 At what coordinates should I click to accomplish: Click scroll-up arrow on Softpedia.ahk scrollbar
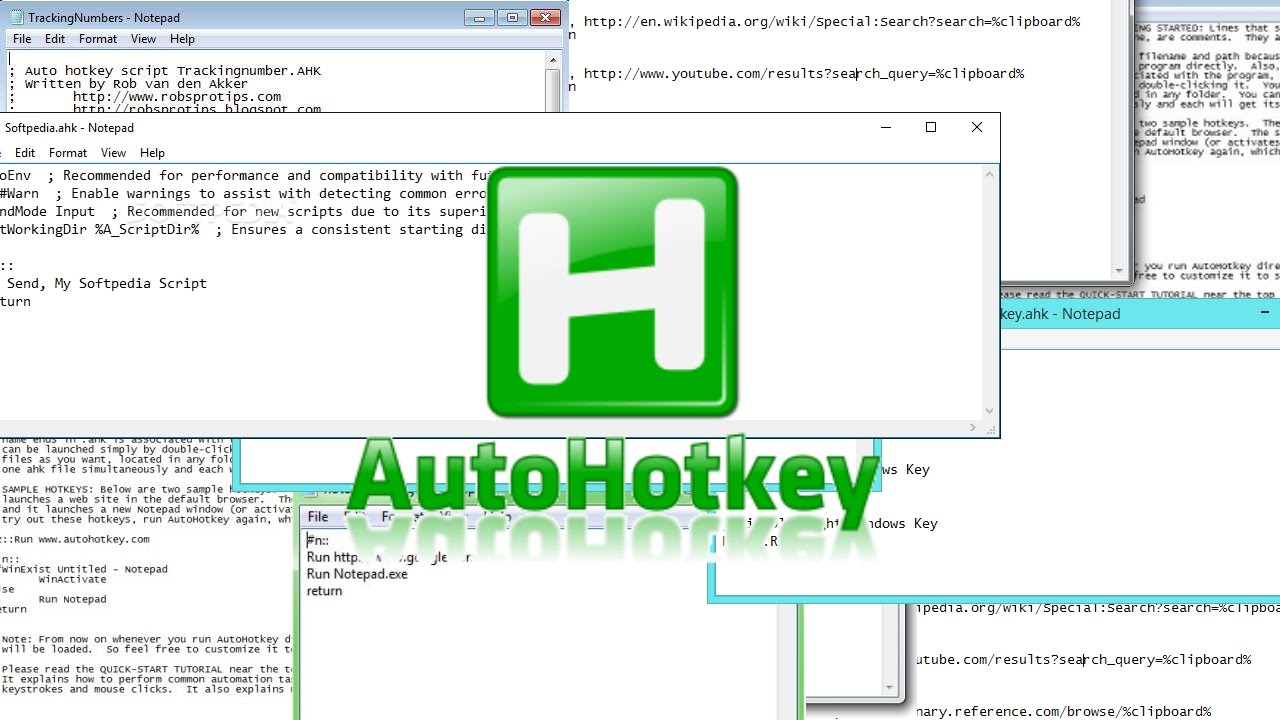990,173
